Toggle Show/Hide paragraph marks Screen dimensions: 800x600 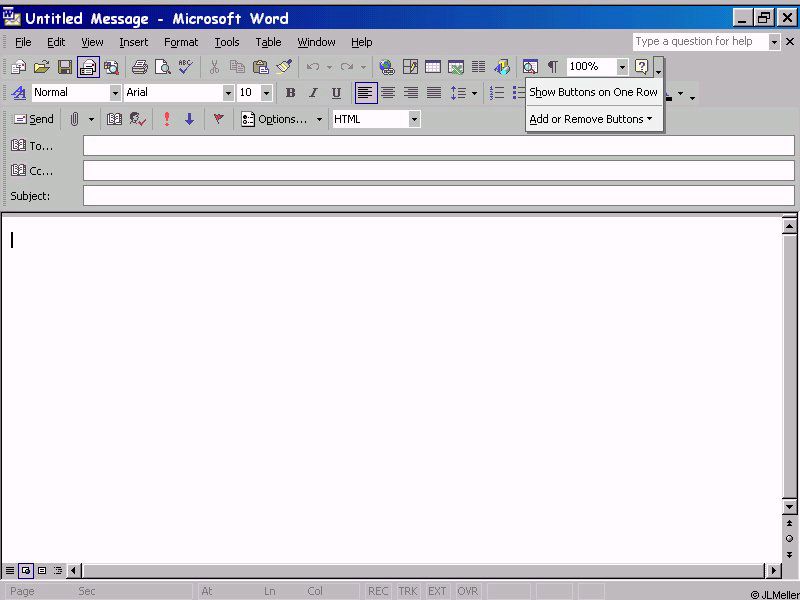point(553,67)
